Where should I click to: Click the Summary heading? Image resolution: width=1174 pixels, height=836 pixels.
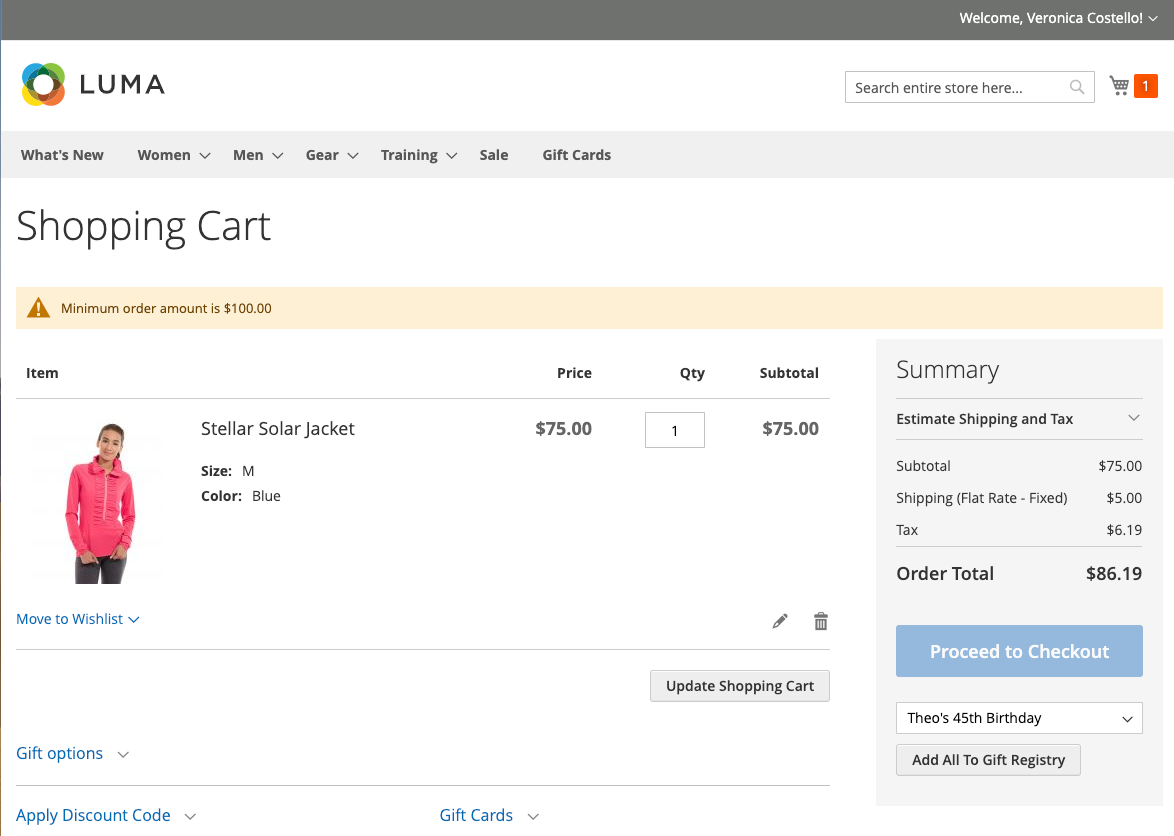[x=948, y=370]
